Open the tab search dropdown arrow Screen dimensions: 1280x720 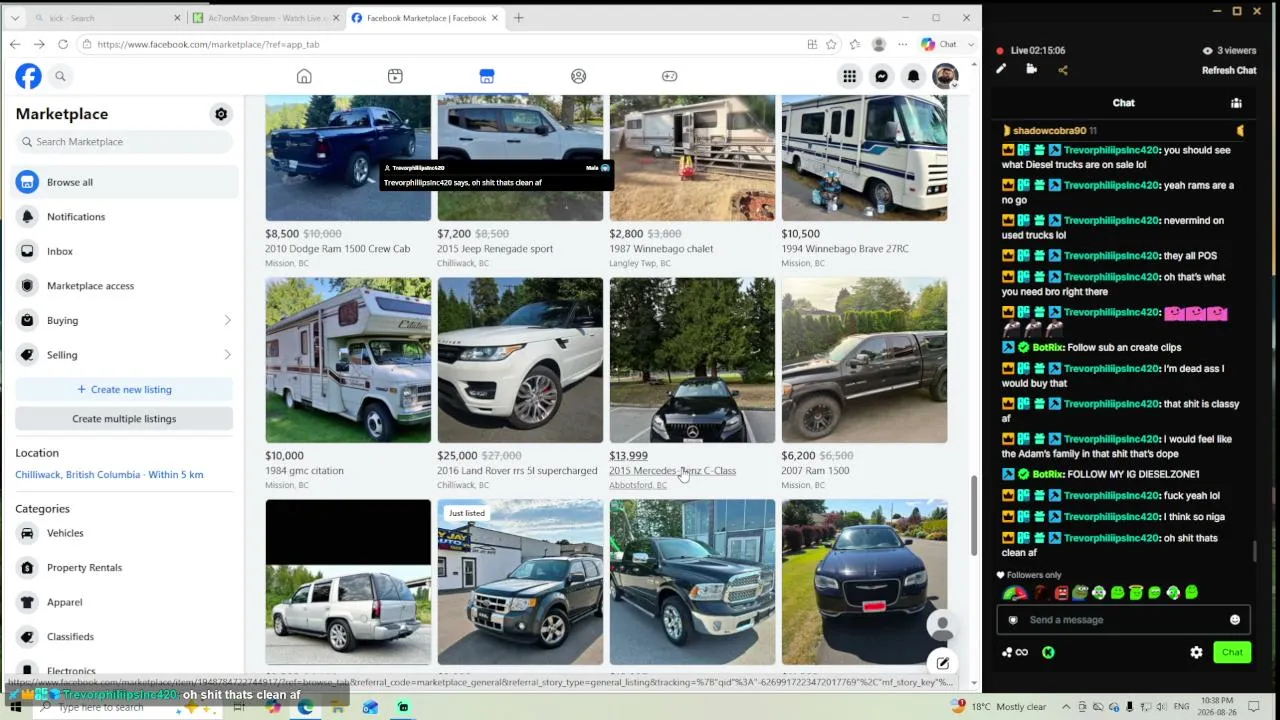coord(14,18)
